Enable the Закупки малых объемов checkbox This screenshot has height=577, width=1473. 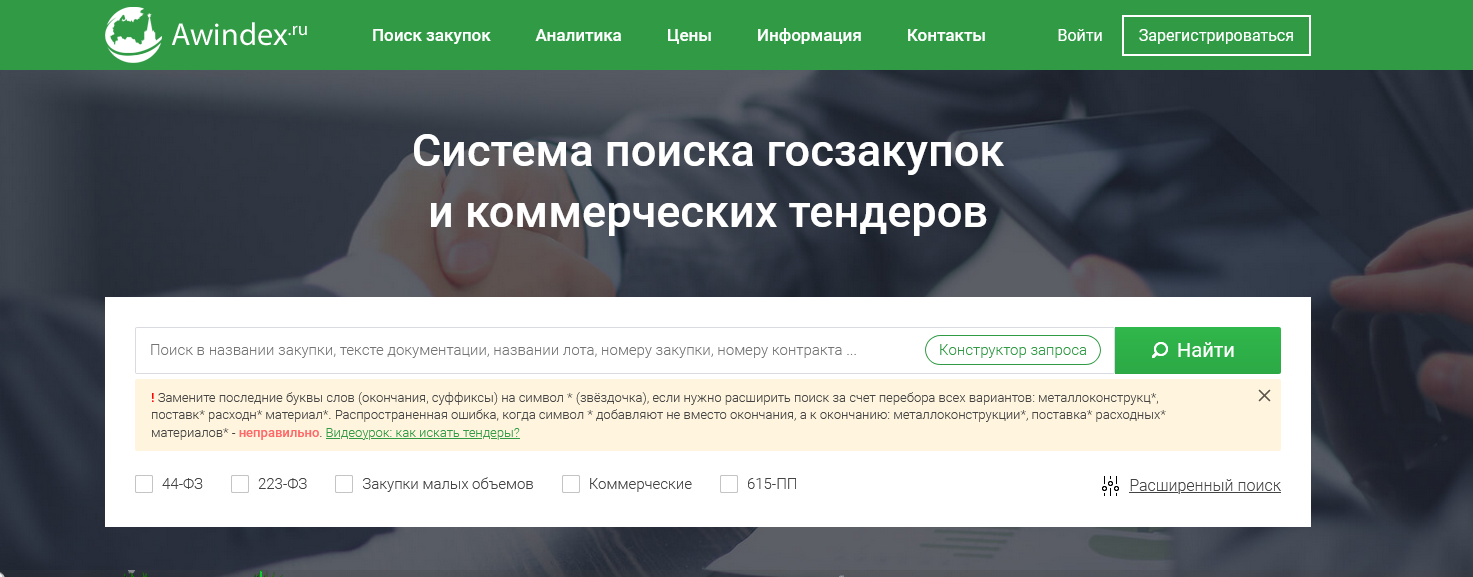pos(344,484)
